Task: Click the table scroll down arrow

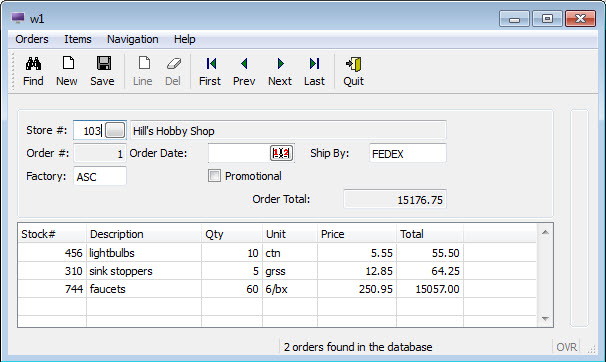Action: (x=545, y=319)
